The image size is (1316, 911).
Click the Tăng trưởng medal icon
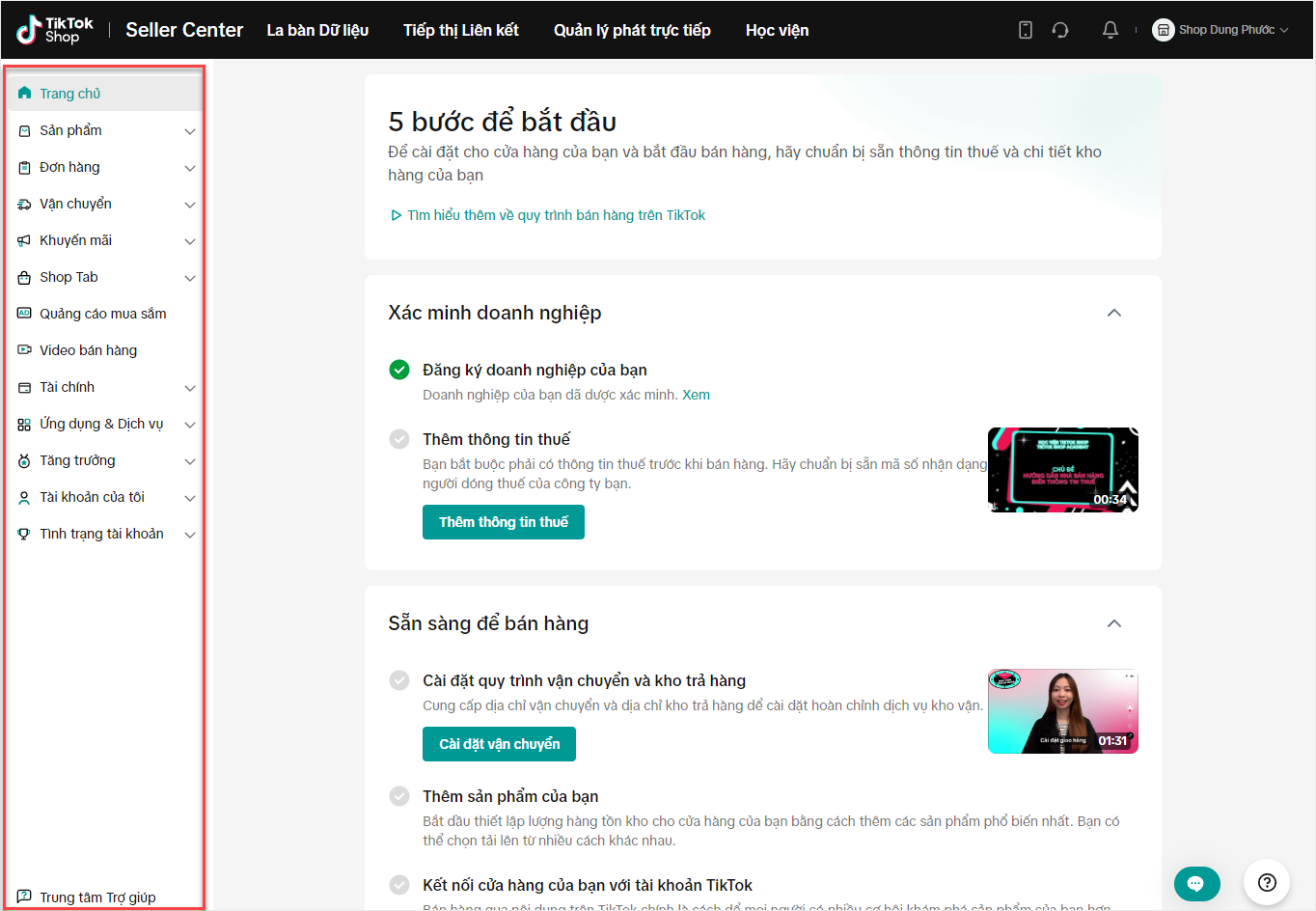click(24, 460)
